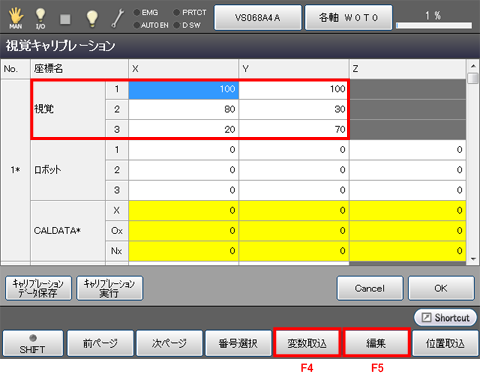Click CALDATA Nx row yellow Z cell
Screen dimensions: 480x374
point(408,251)
